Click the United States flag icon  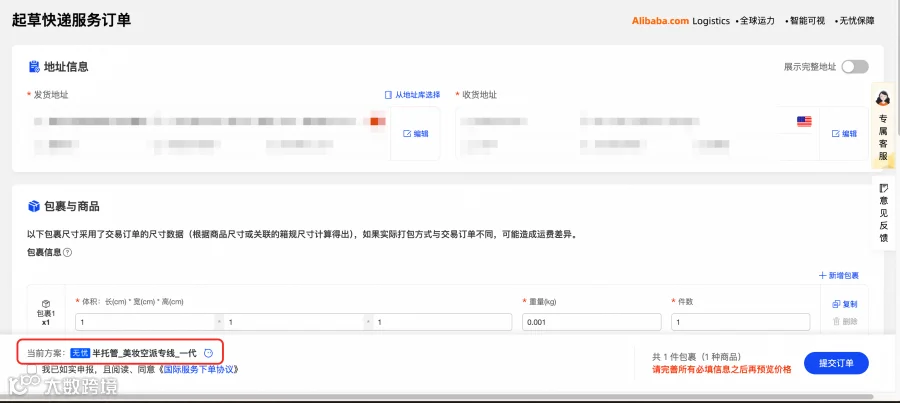[x=804, y=121]
